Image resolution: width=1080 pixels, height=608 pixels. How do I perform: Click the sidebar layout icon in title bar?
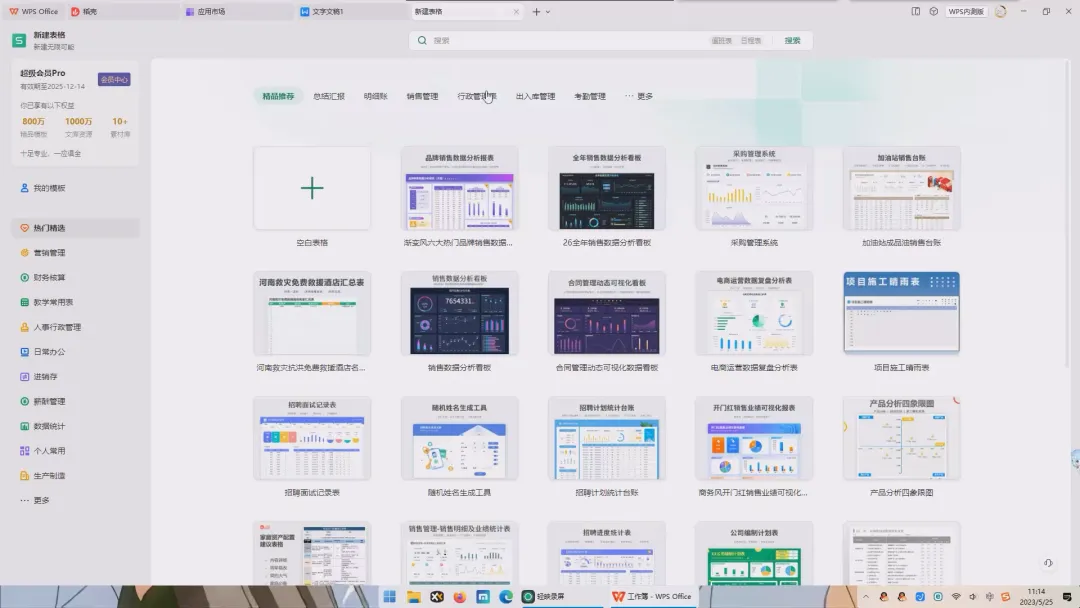pos(915,12)
